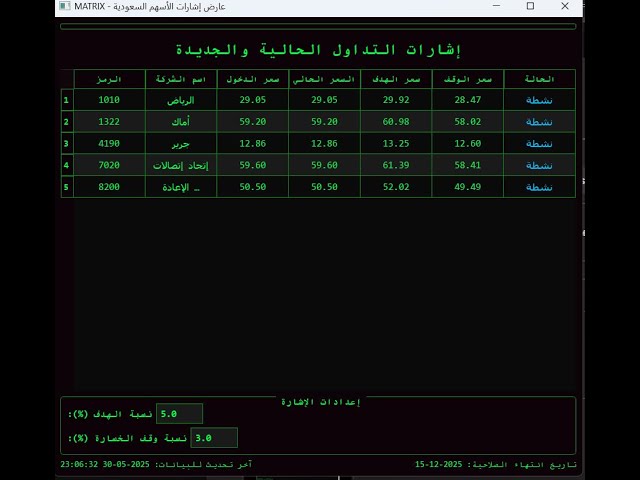Viewport: 640px width, 480px height.
Task: Click current price cell in row 4190
Action: coord(324,143)
